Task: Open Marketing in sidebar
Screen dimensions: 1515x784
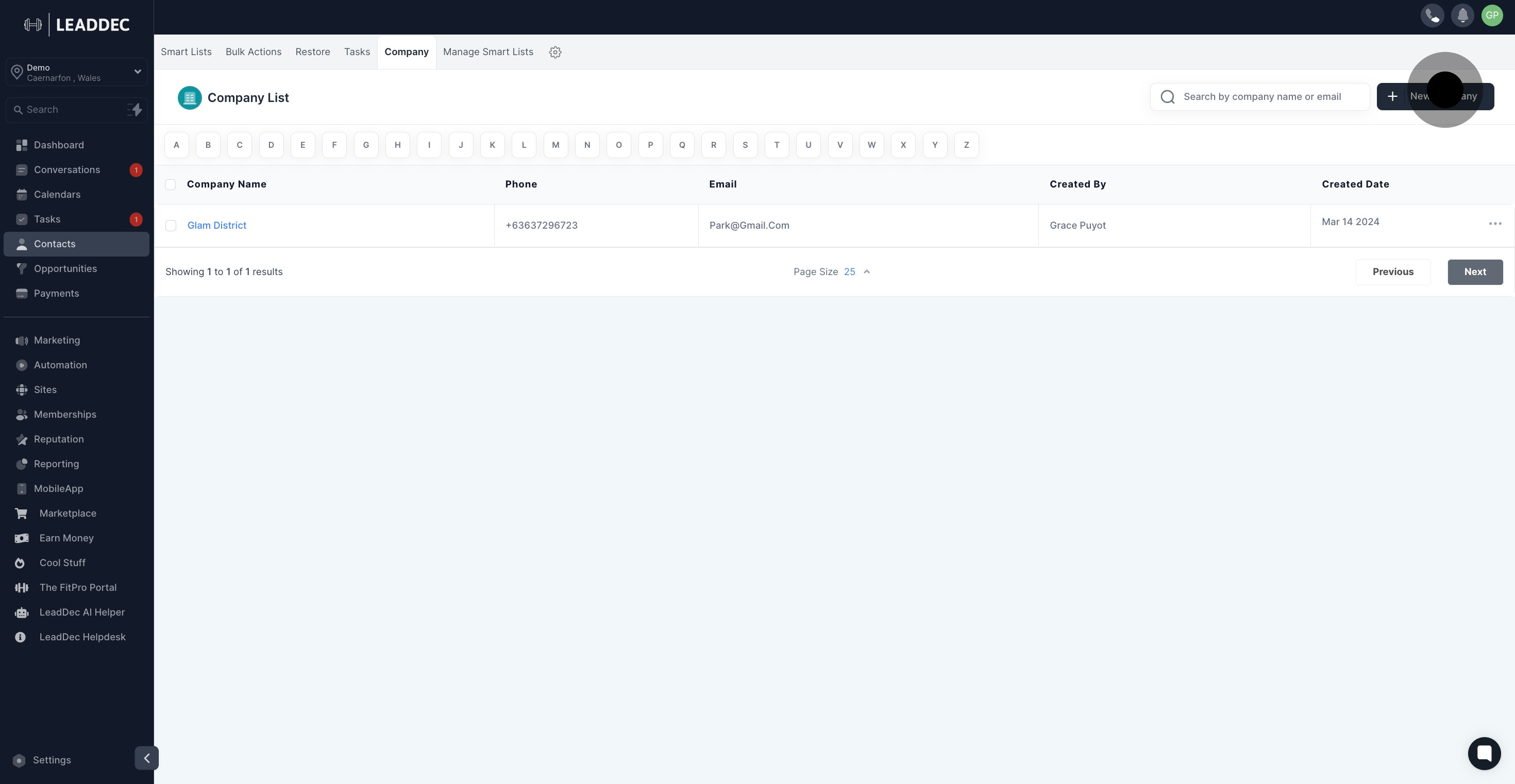Action: click(76, 340)
